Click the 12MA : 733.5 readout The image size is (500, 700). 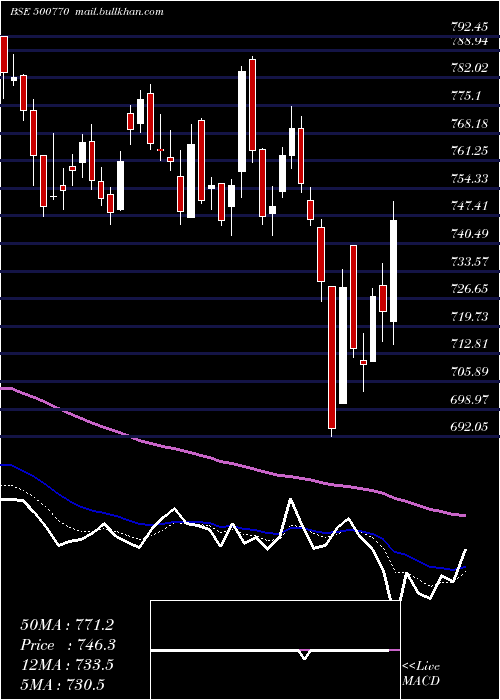67,664
